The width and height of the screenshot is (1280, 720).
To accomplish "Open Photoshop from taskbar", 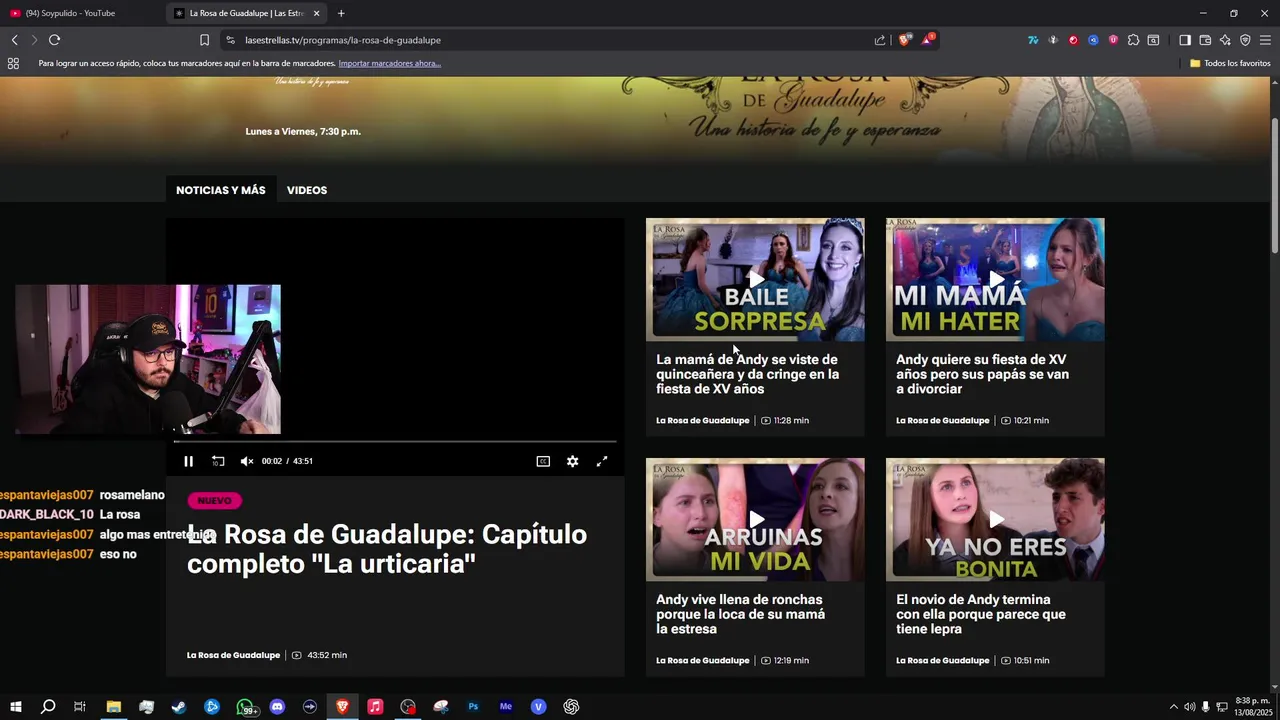I will 473,707.
